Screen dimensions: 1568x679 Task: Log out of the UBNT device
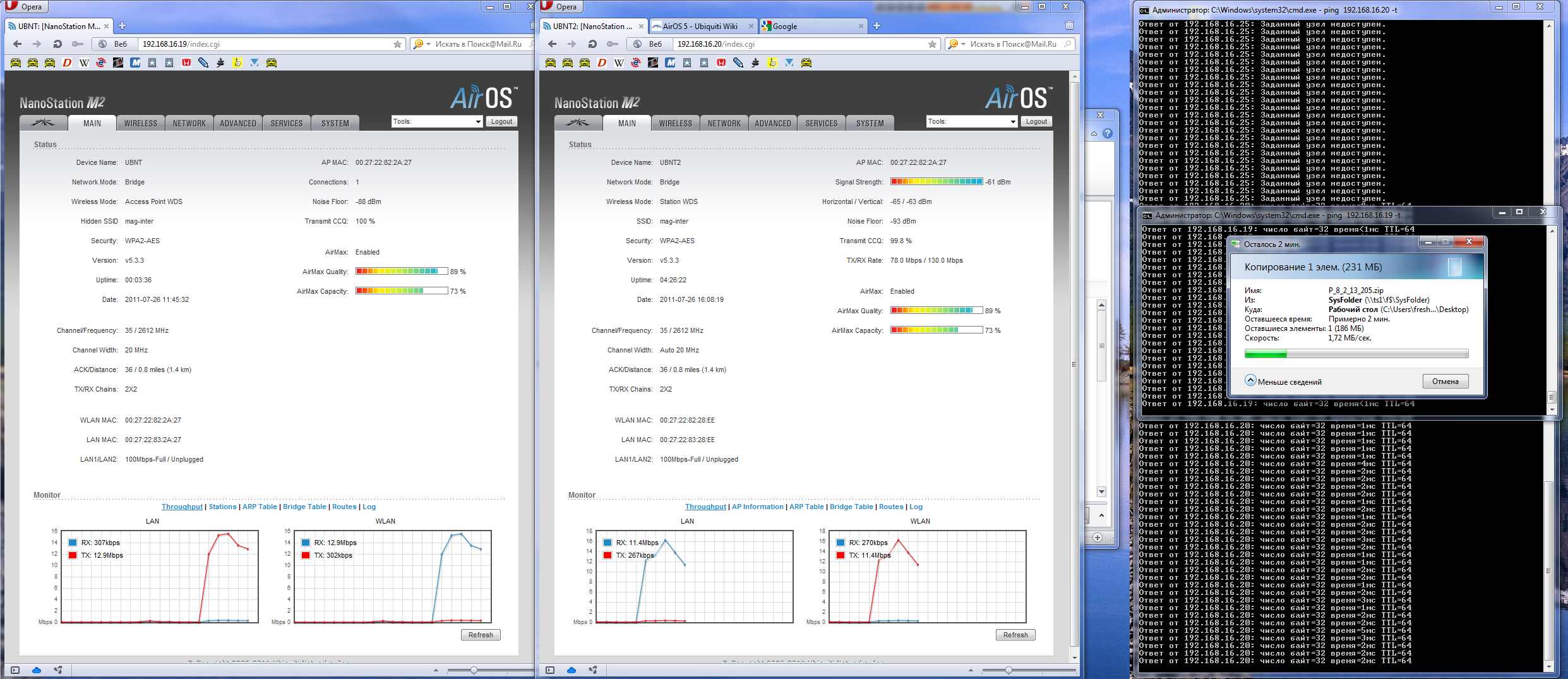point(502,121)
